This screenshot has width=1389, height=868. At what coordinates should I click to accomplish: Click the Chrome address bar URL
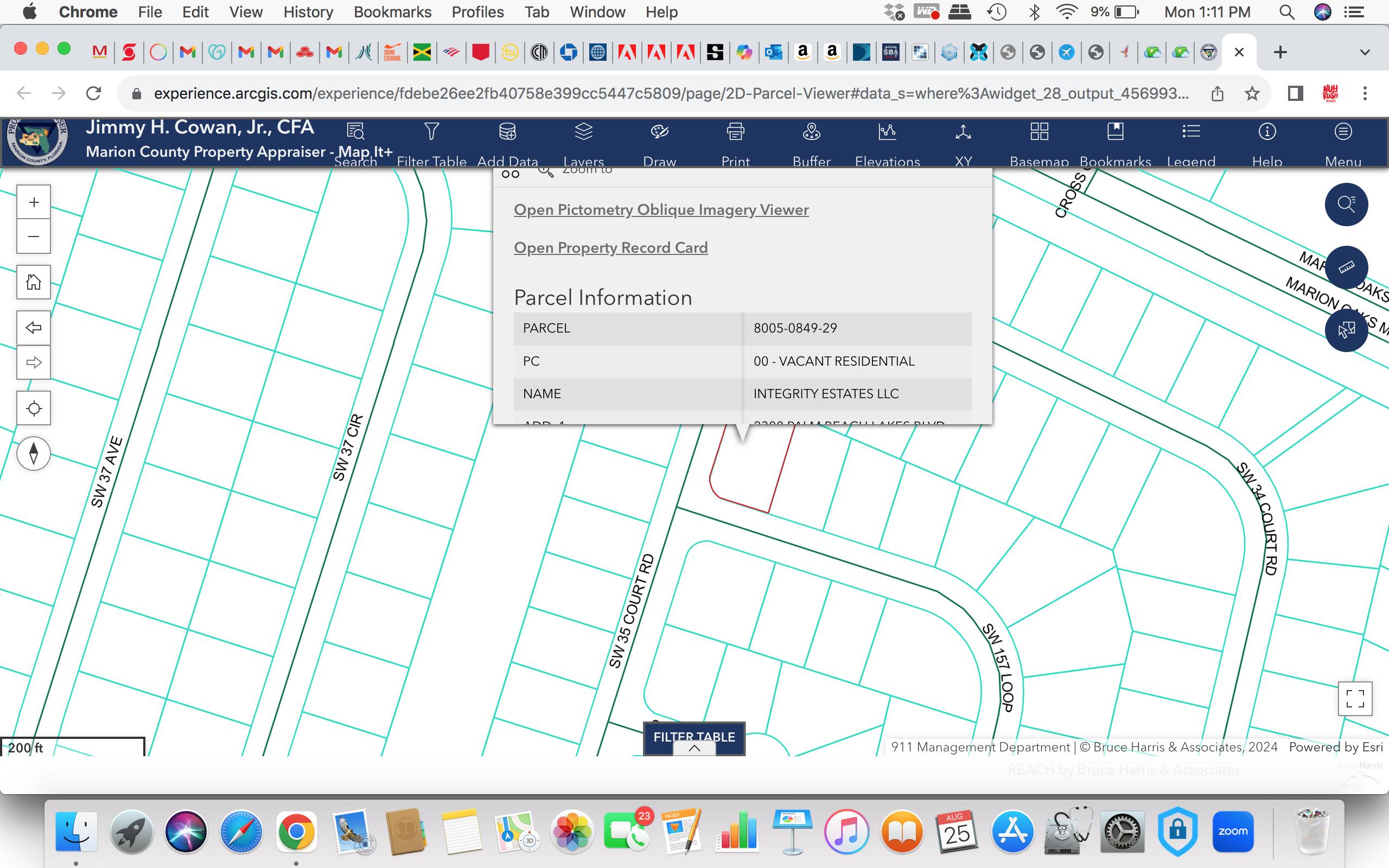(x=671, y=93)
